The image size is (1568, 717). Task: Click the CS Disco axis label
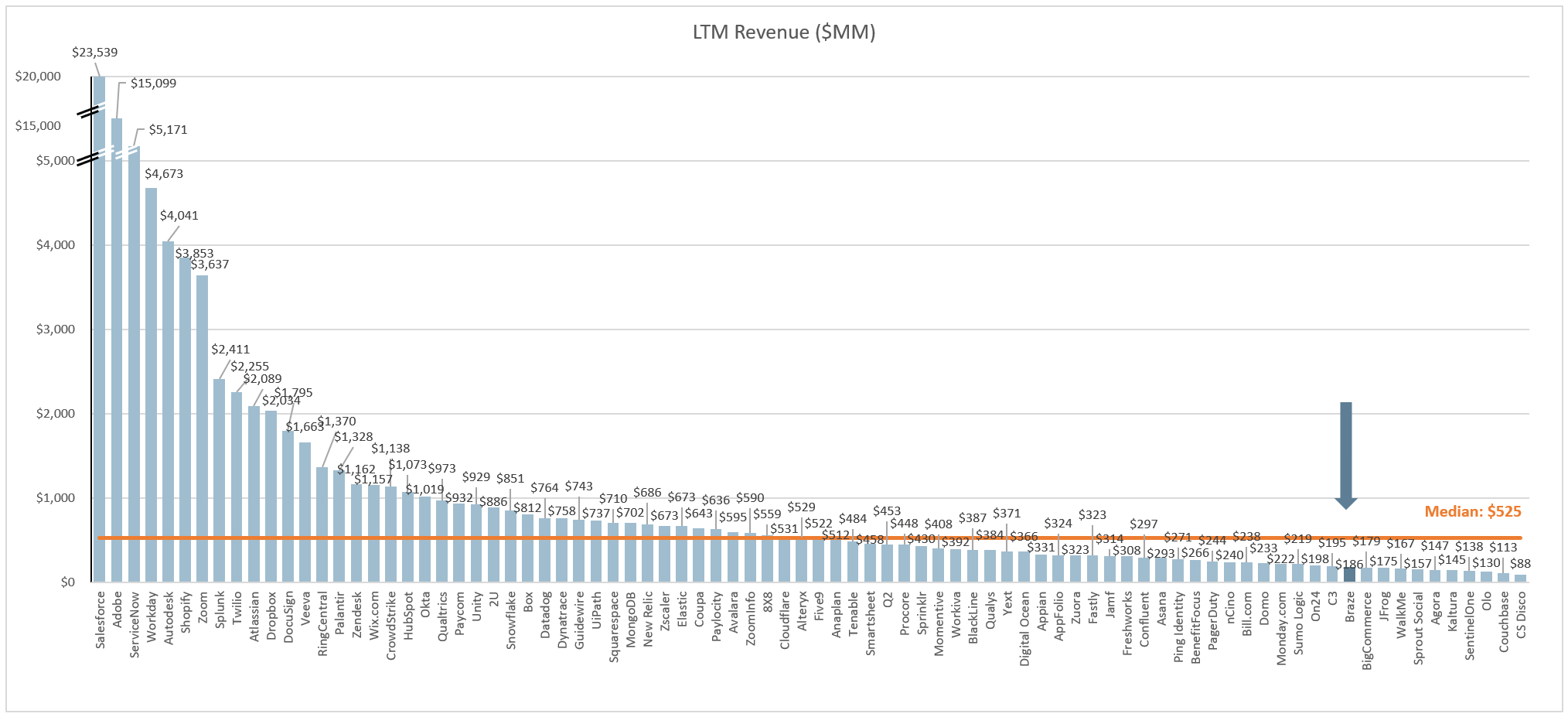(1521, 615)
